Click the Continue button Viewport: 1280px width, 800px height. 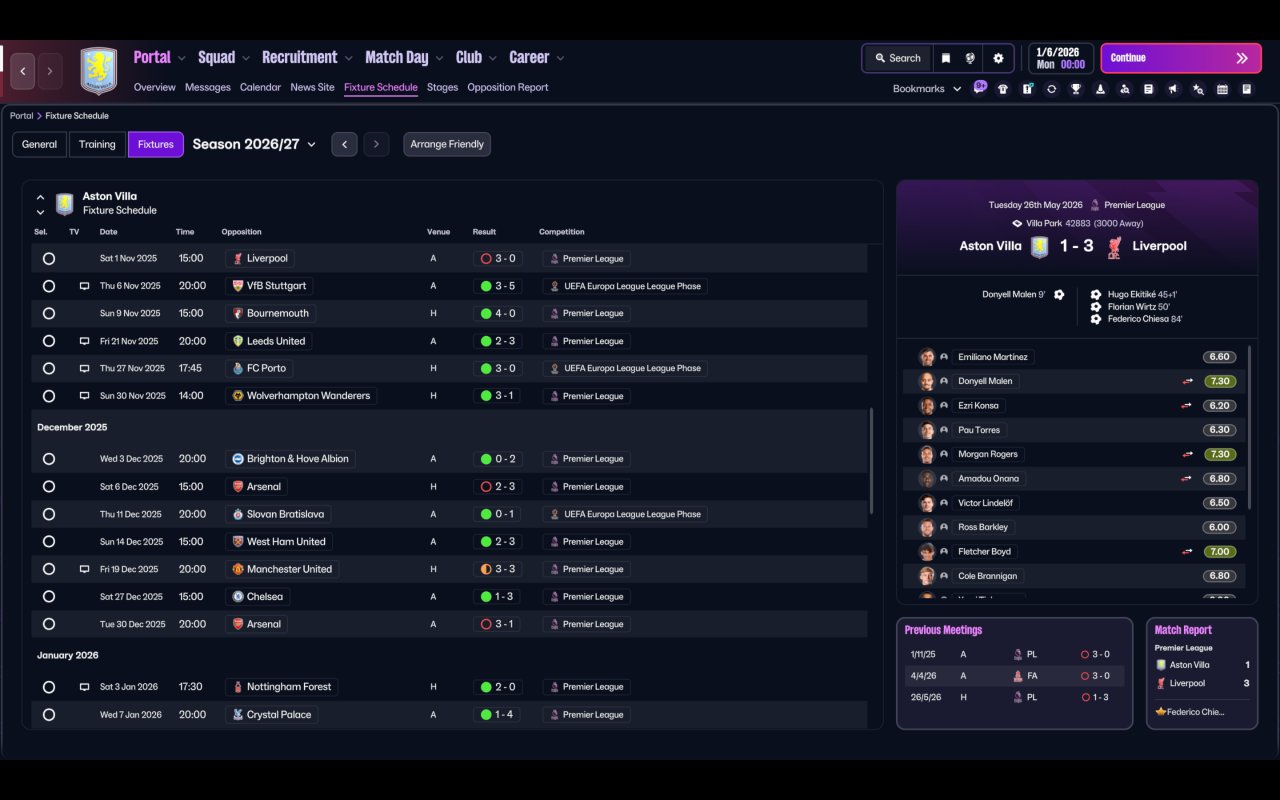1181,58
